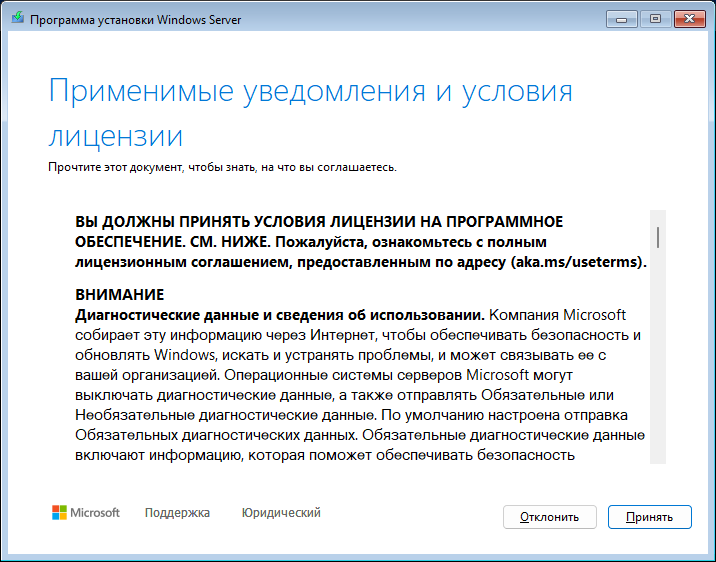Close the Windows Server setup window

pyautogui.click(x=690, y=19)
